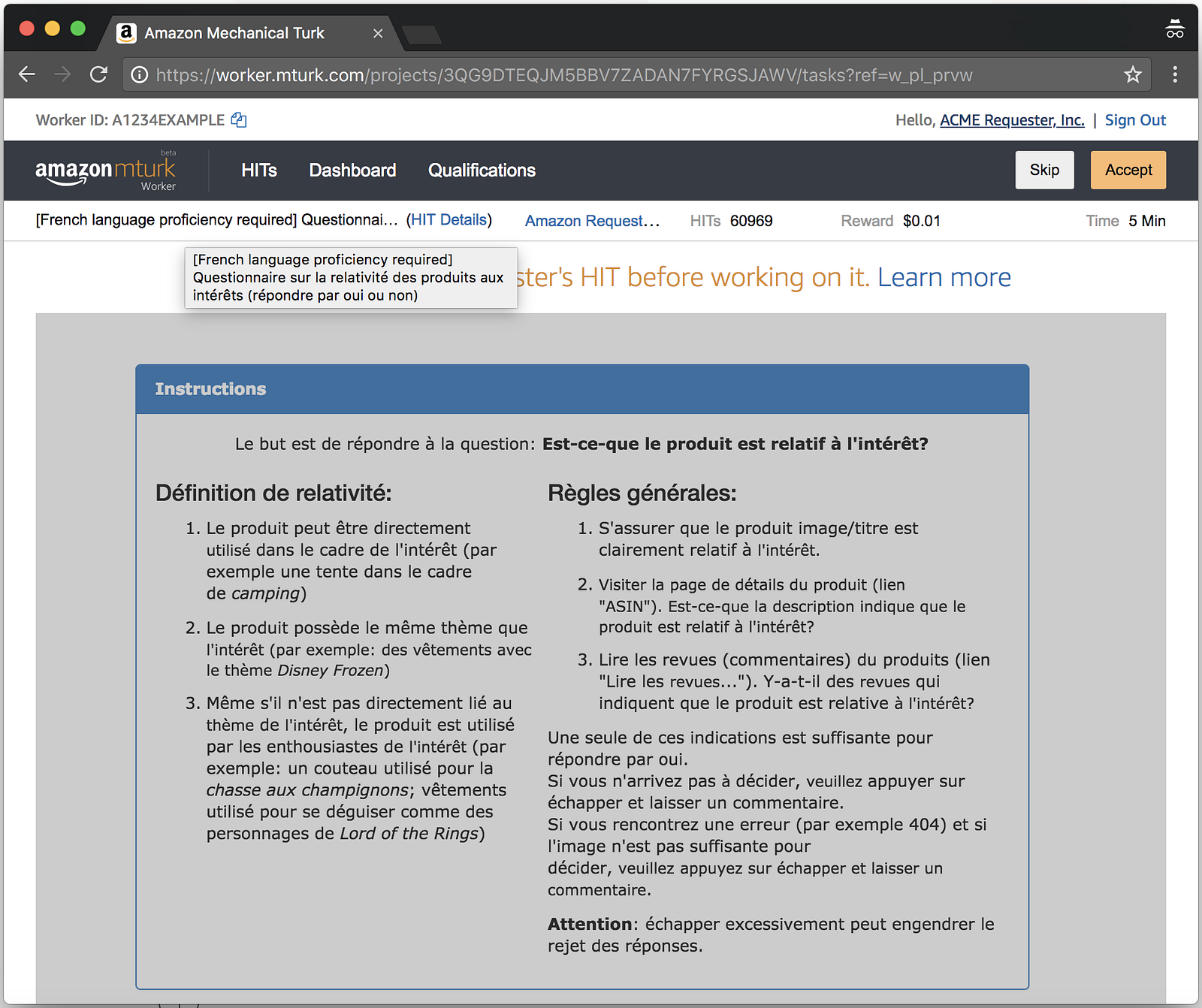Open the Learn more link
Image resolution: width=1202 pixels, height=1008 pixels.
click(944, 277)
